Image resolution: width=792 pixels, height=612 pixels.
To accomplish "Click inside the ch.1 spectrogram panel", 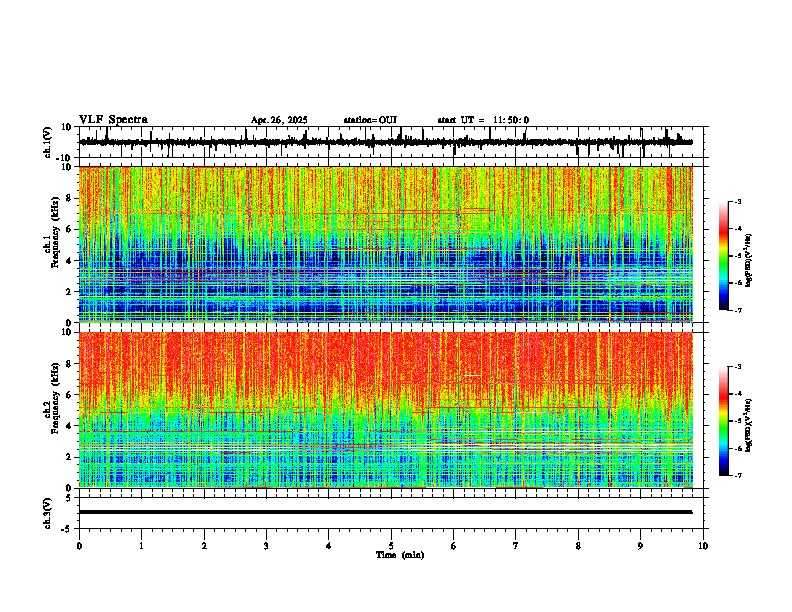I will point(385,244).
